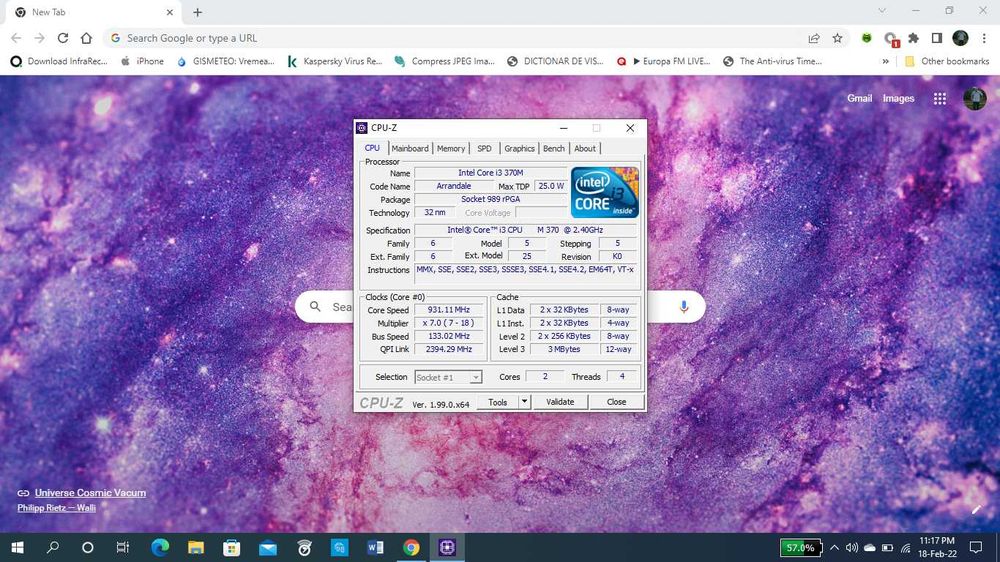Viewport: 1000px width, 562px height.
Task: Open the GISMETEO bookmark
Action: pyautogui.click(x=226, y=61)
